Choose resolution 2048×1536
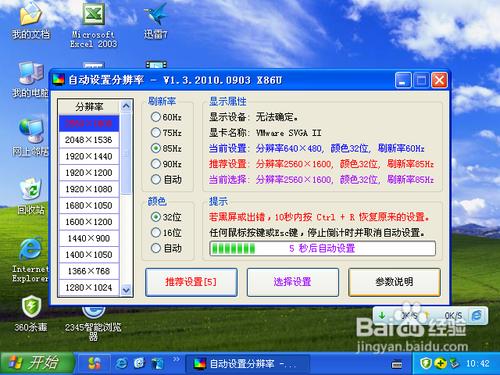This screenshot has height=375, width=500. pyautogui.click(x=89, y=140)
